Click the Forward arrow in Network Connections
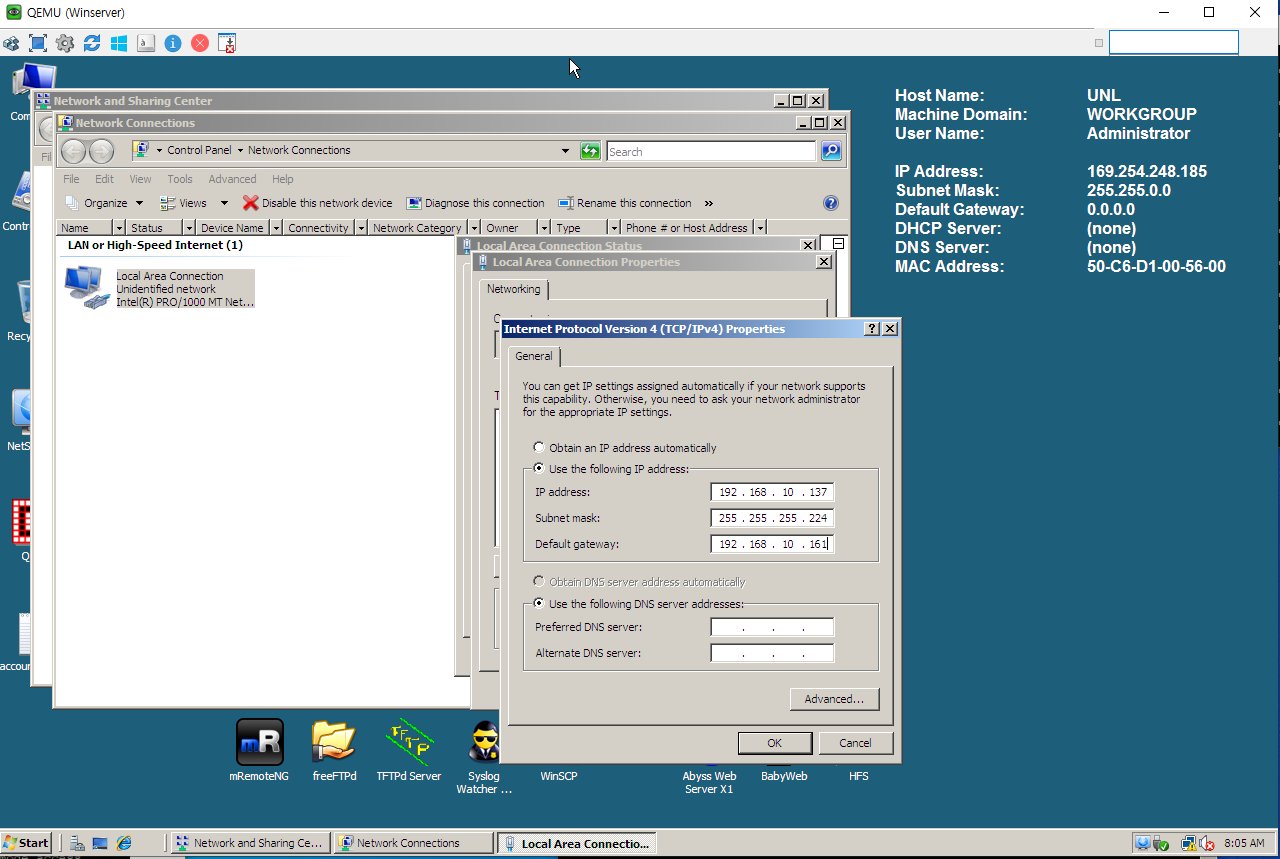 coord(102,151)
